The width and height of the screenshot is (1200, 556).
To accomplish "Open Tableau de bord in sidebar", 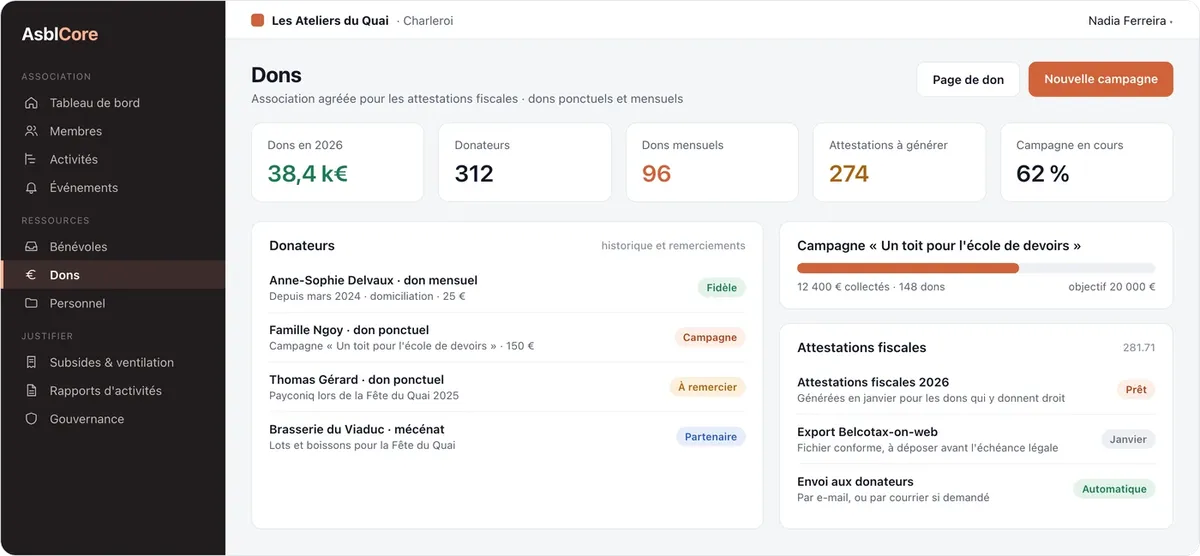I will [113, 103].
